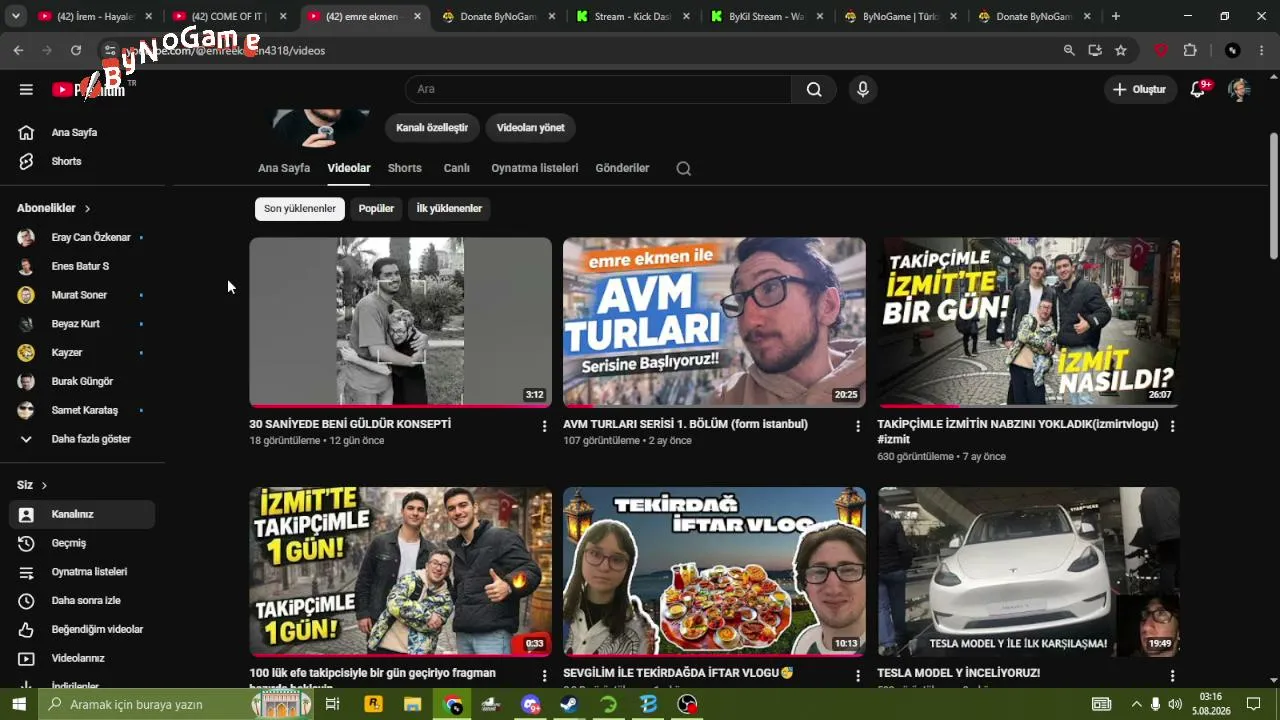Viewport: 1280px width, 720px height.
Task: Open Kanalınız in the sidebar
Action: 82,514
